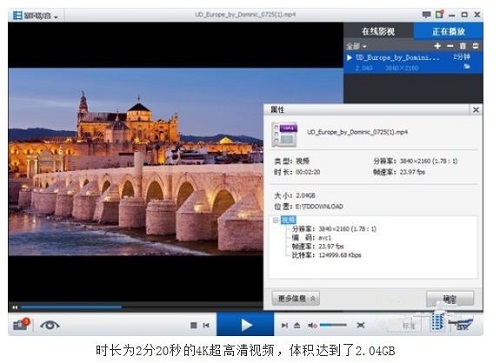The width and height of the screenshot is (500, 363).
Task: Adjust the volume slider
Action: coord(333,325)
